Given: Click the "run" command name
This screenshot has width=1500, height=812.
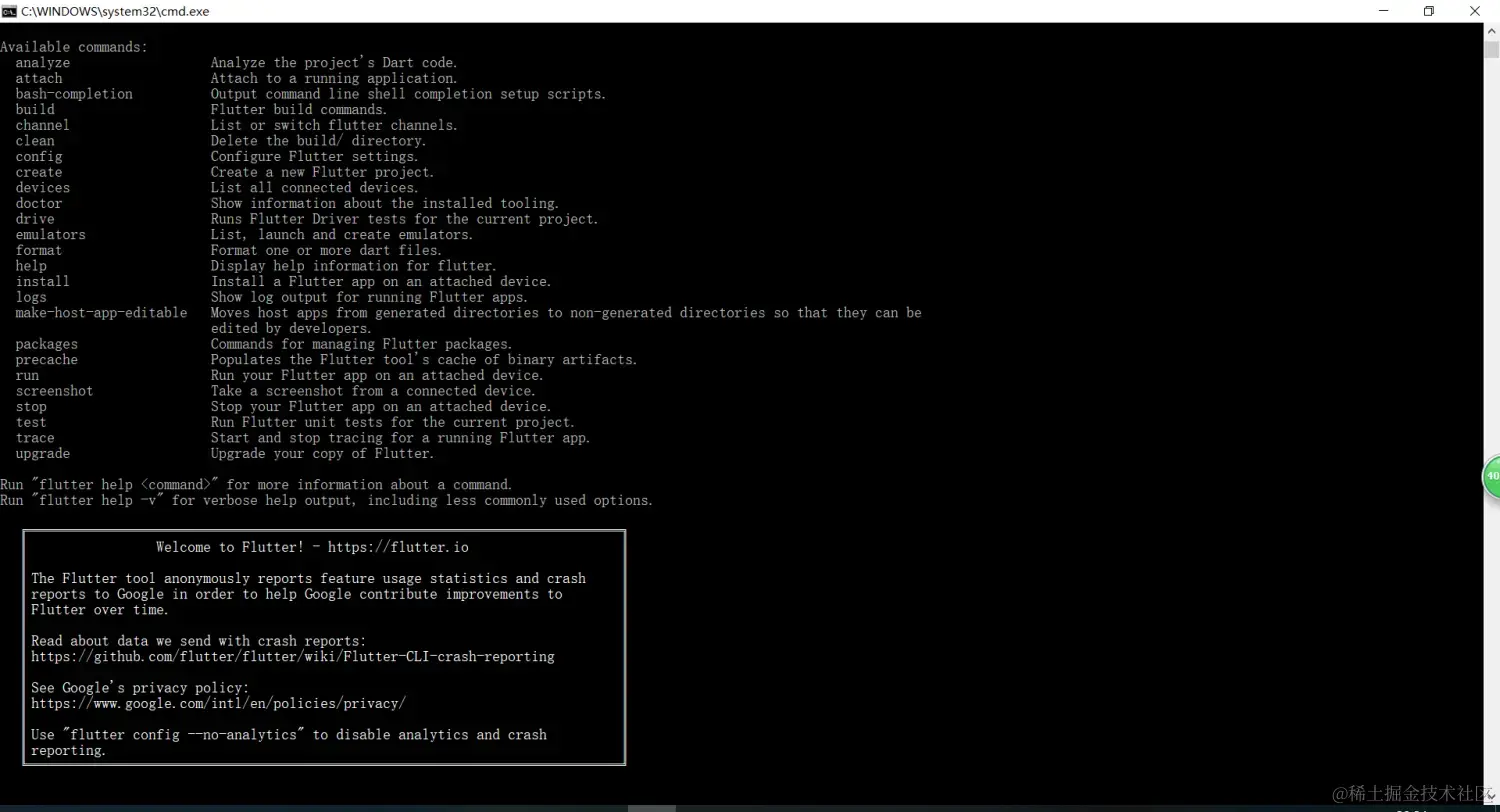Looking at the screenshot, I should [x=27, y=376].
